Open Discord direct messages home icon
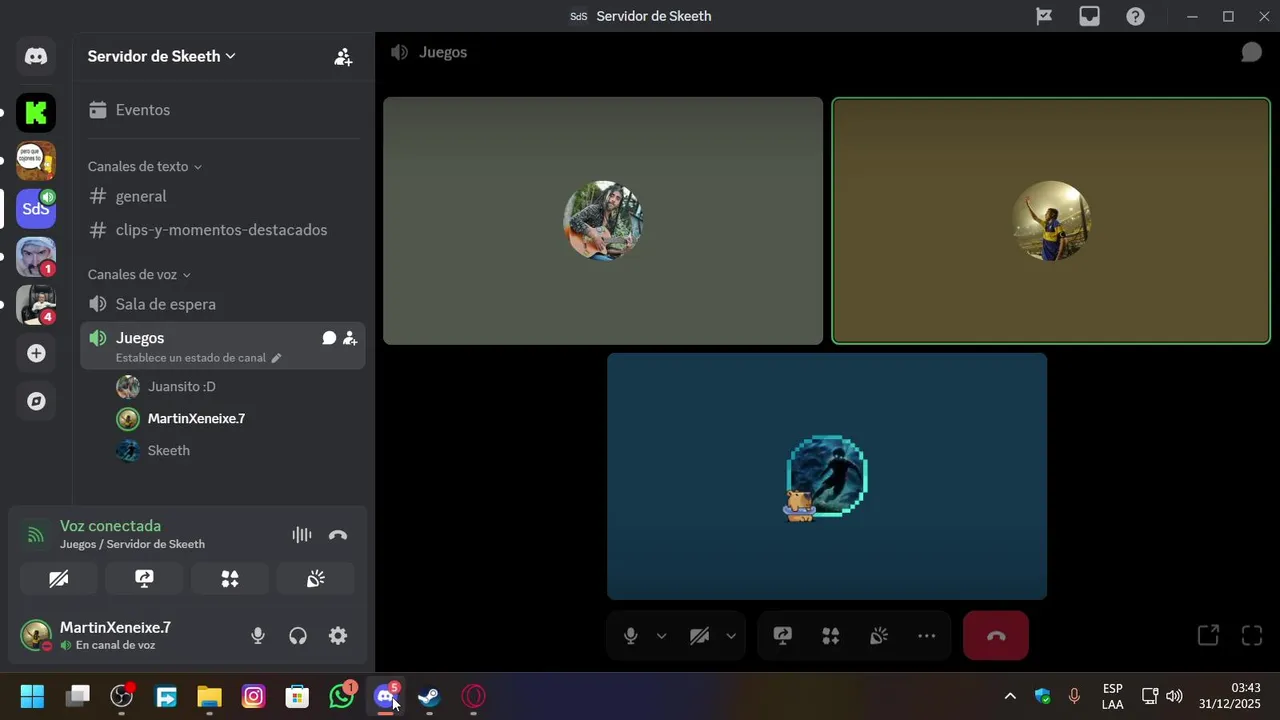This screenshot has width=1280, height=720. point(36,57)
